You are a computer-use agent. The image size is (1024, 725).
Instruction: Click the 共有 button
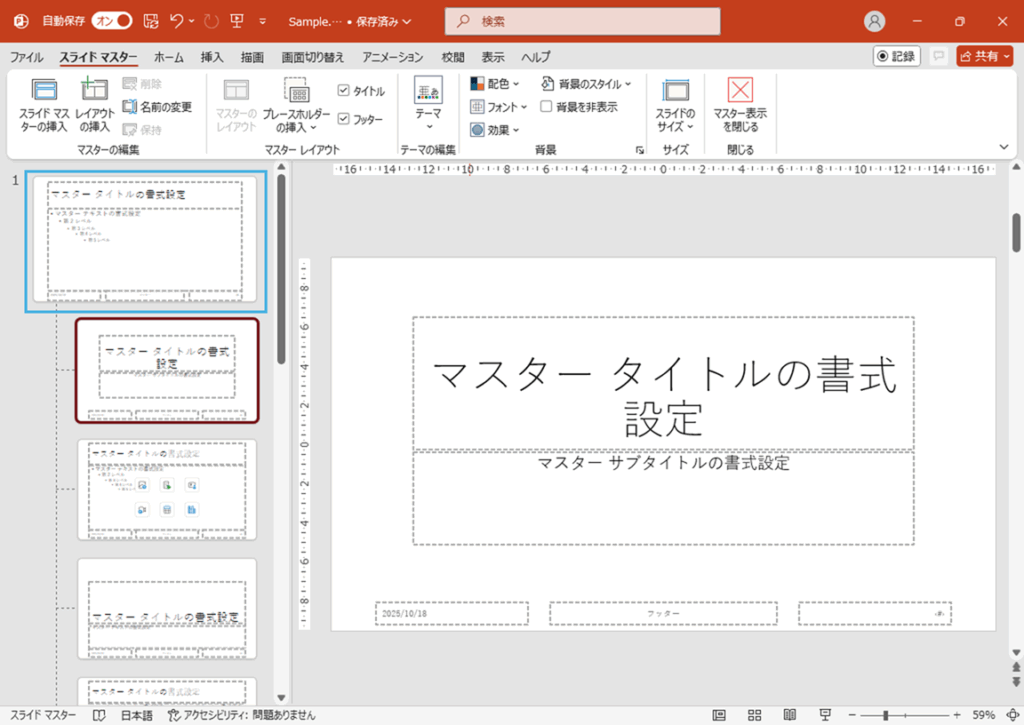984,56
